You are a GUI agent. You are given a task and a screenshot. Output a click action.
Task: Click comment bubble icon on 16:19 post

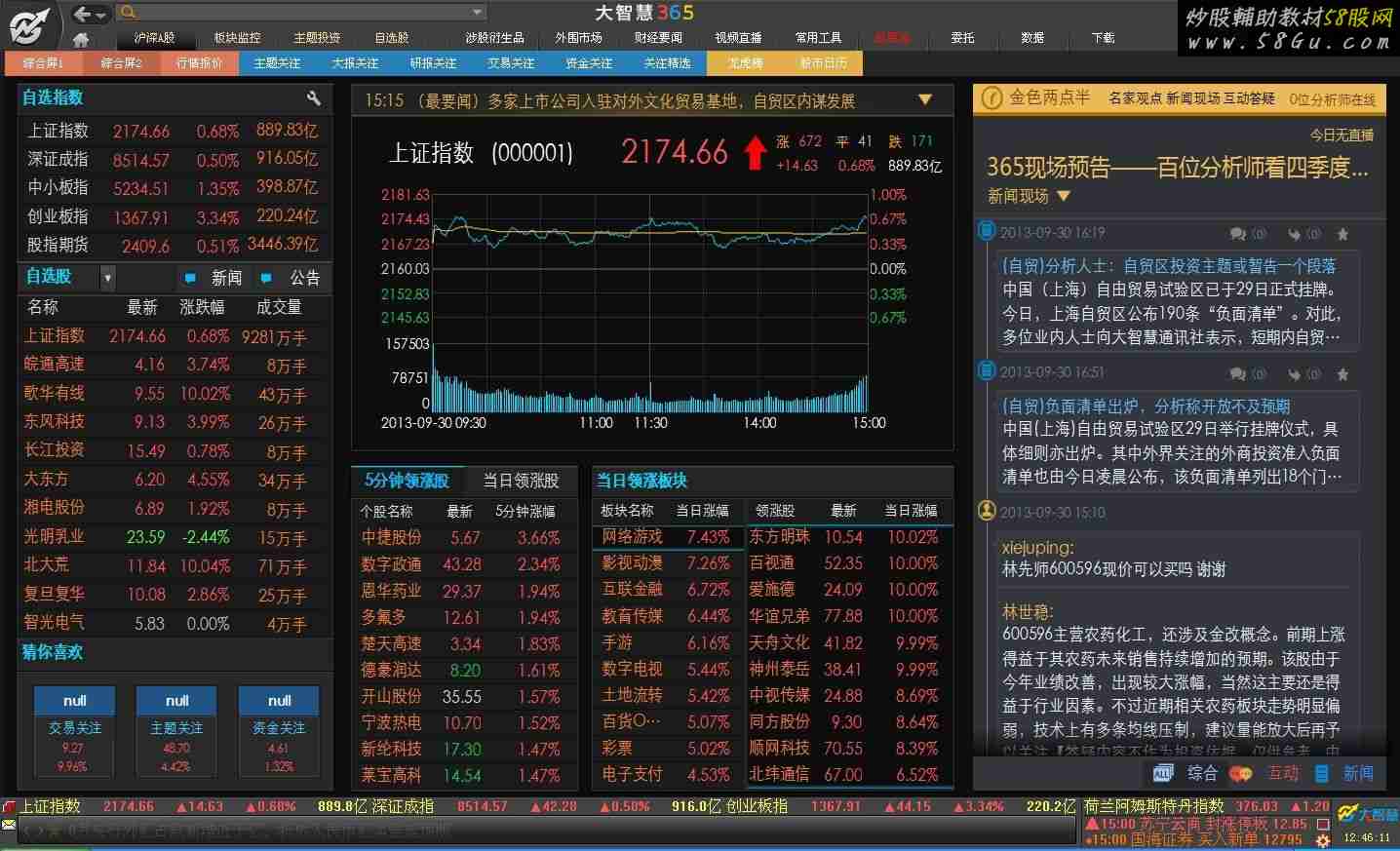coord(1238,234)
